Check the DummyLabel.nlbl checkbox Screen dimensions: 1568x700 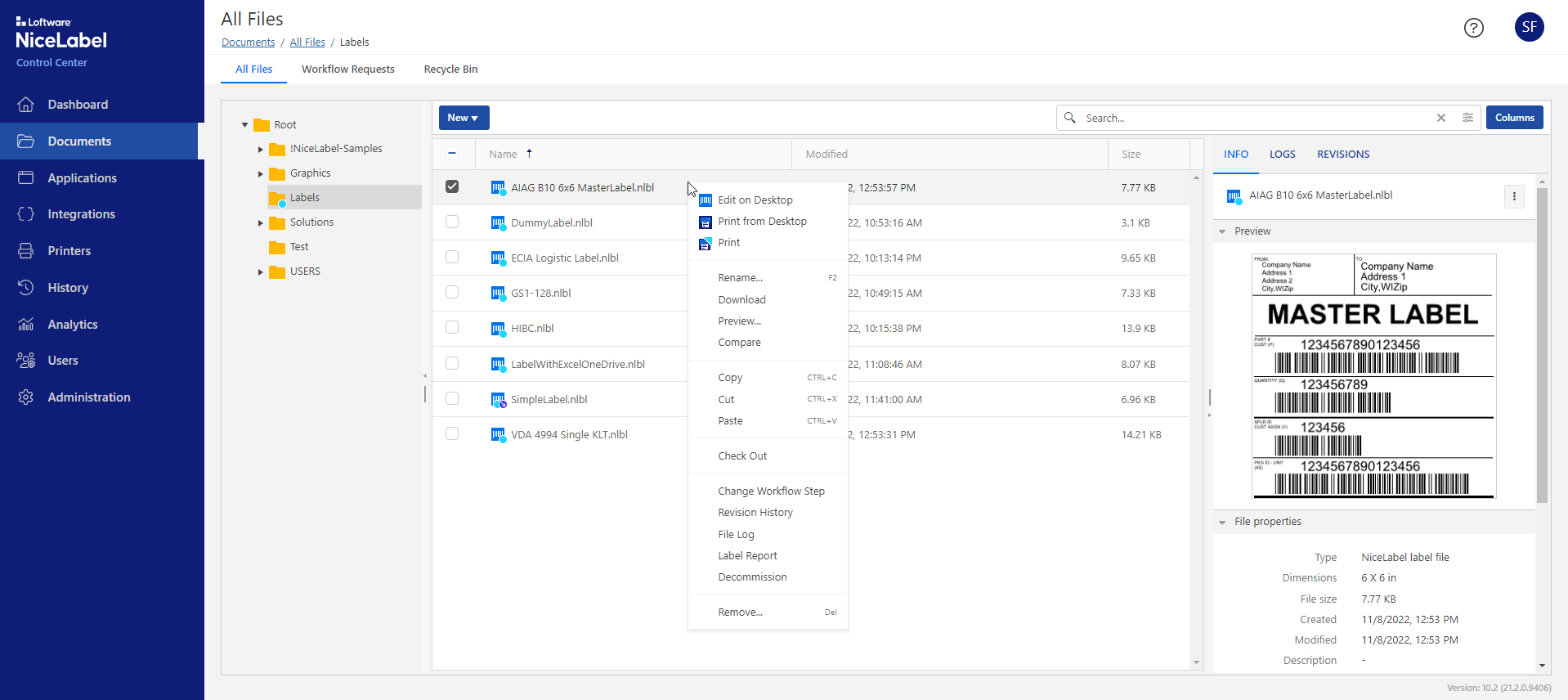coord(452,222)
